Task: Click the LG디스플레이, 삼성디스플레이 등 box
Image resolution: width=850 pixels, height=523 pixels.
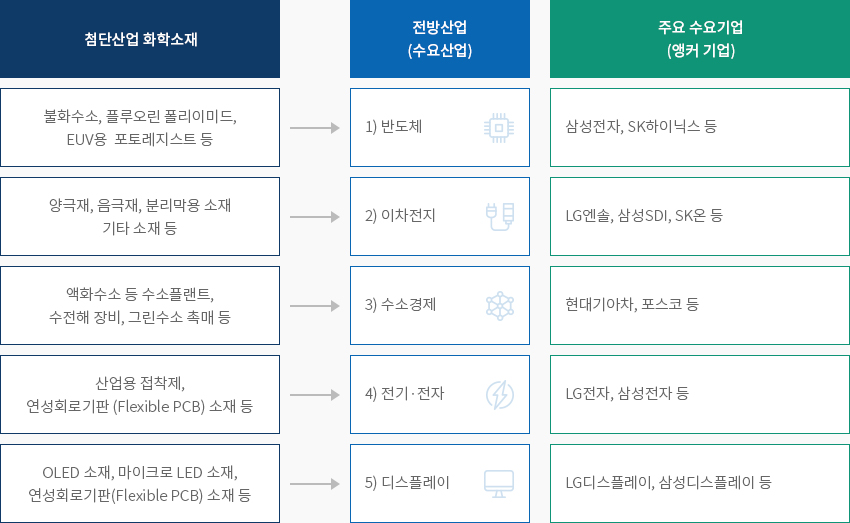Action: click(700, 483)
